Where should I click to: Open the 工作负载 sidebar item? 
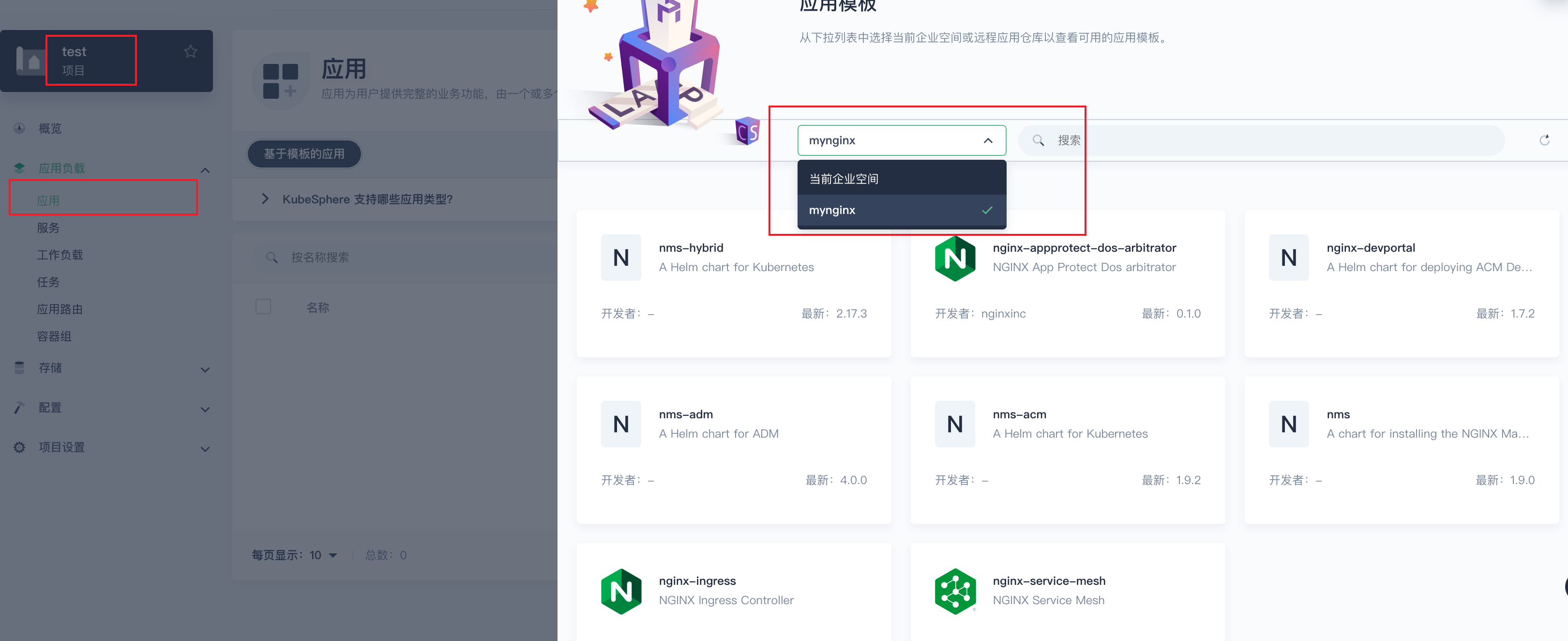tap(60, 255)
